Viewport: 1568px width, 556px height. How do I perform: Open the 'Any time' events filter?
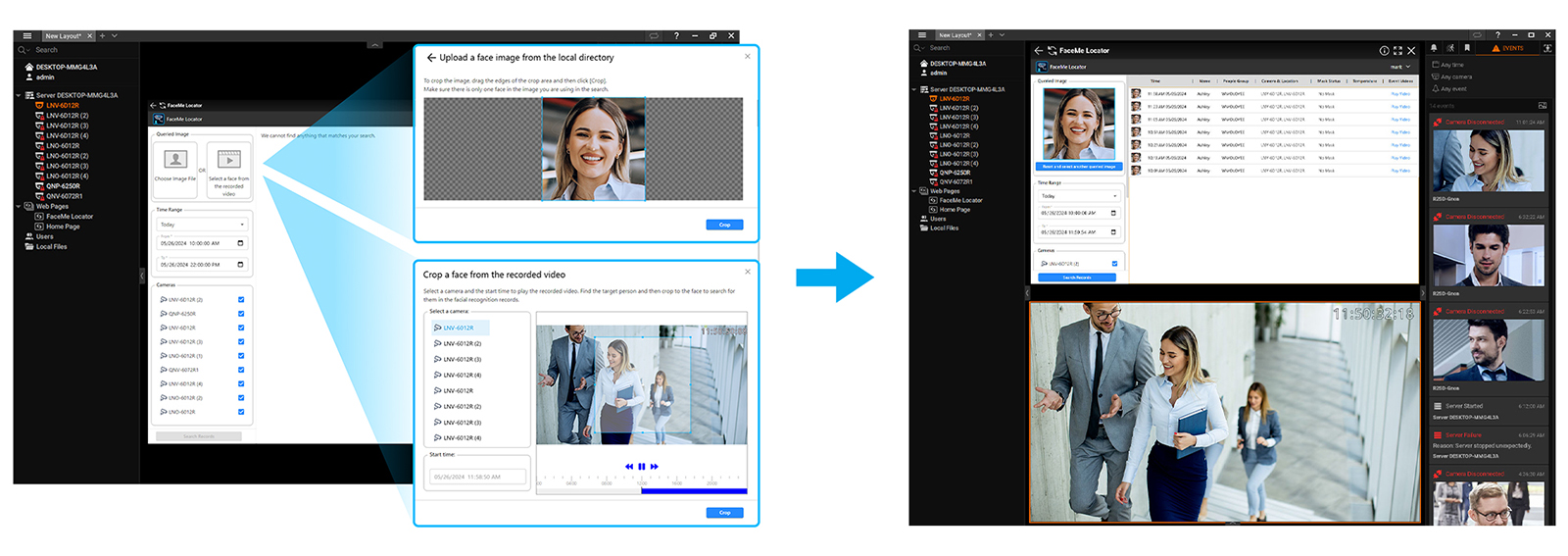[1451, 65]
